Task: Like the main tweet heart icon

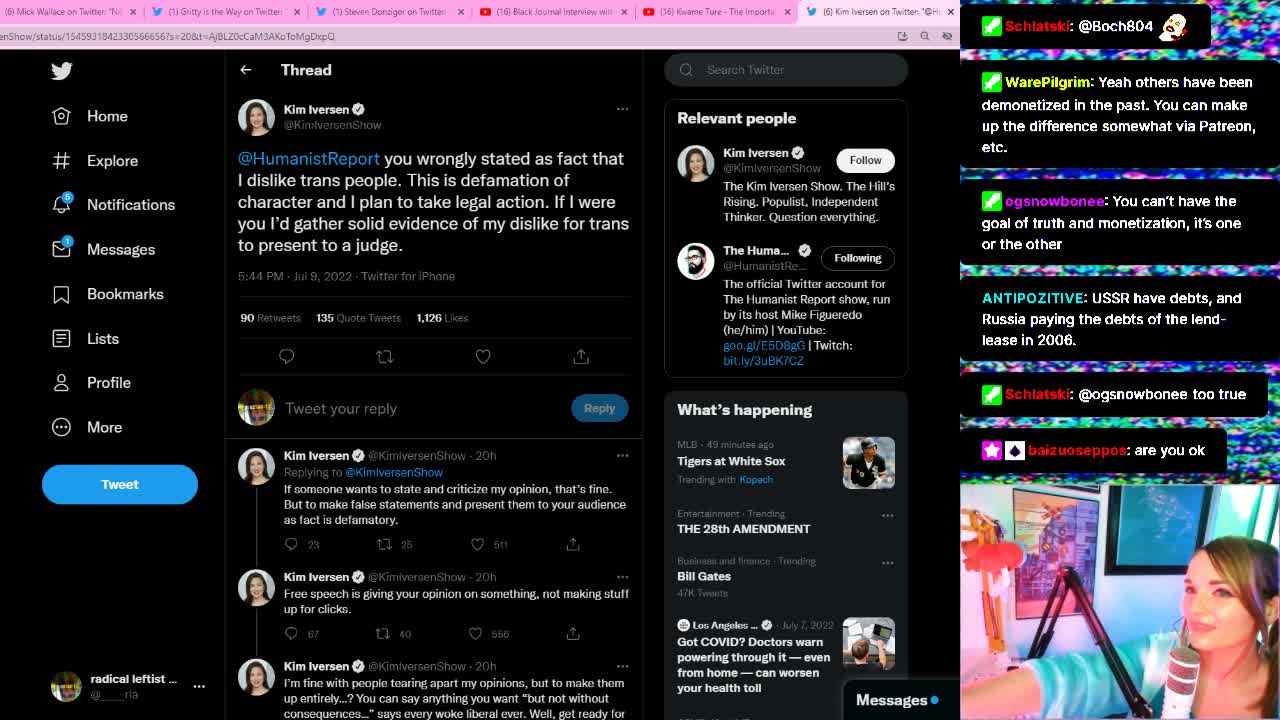Action: pyautogui.click(x=483, y=356)
